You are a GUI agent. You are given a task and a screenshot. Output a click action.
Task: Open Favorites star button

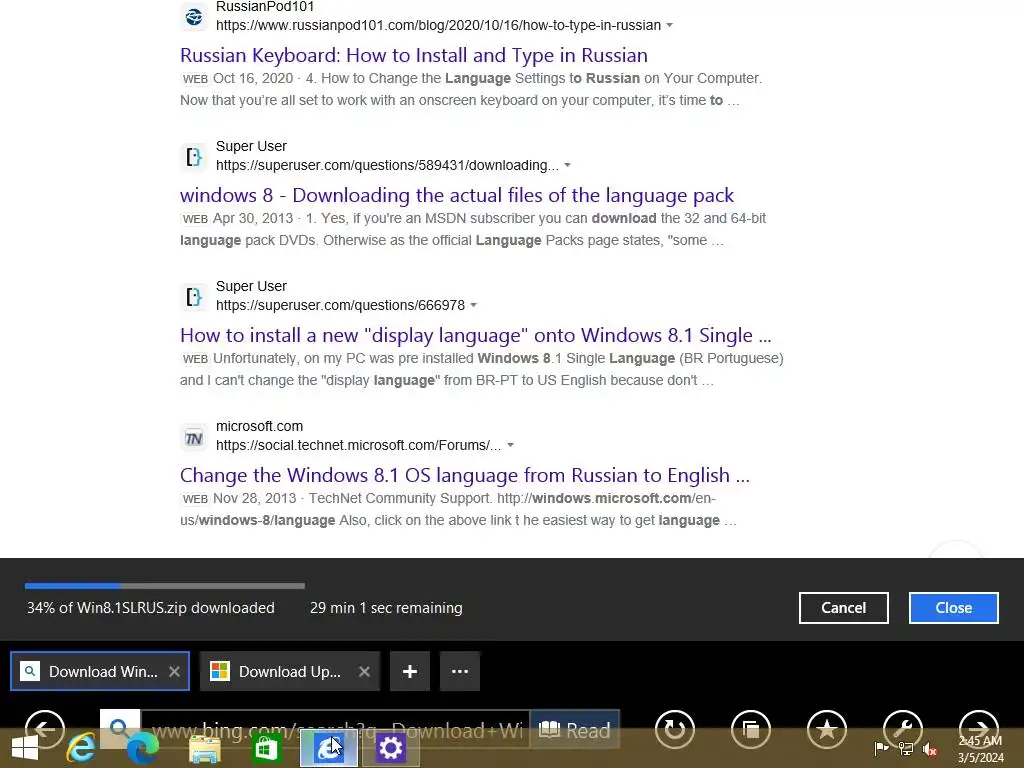click(827, 729)
